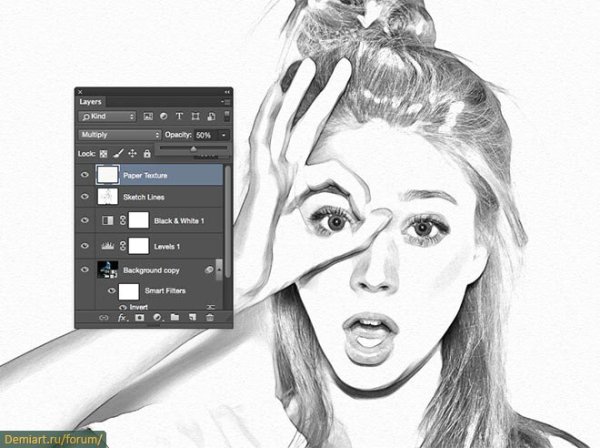The image size is (600, 448).
Task: Toggle visibility of Sketch Lines layer
Action: [85, 198]
